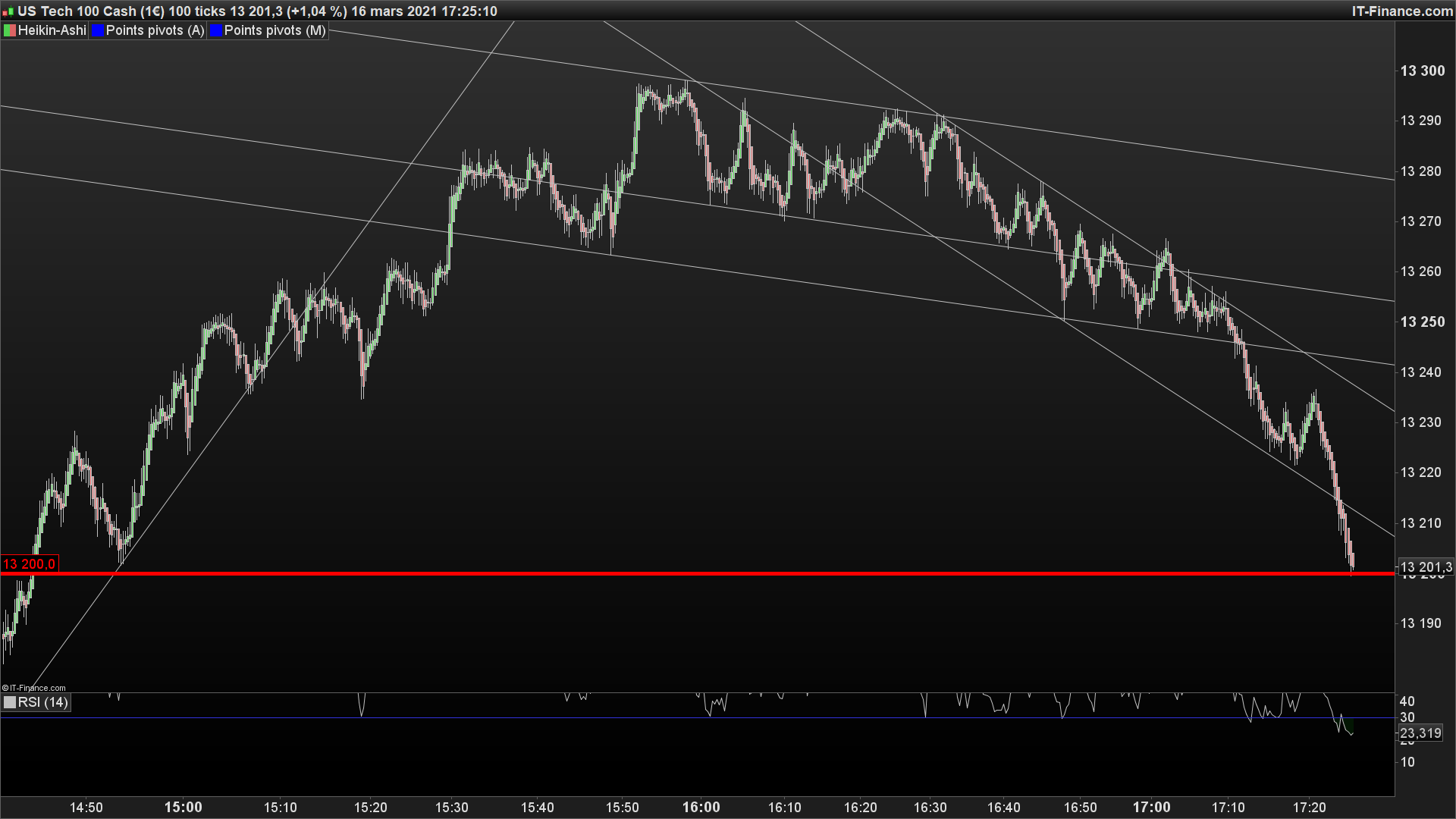The image size is (1456, 819).
Task: Select the red horizontal line at 13 200
Action: (682, 574)
